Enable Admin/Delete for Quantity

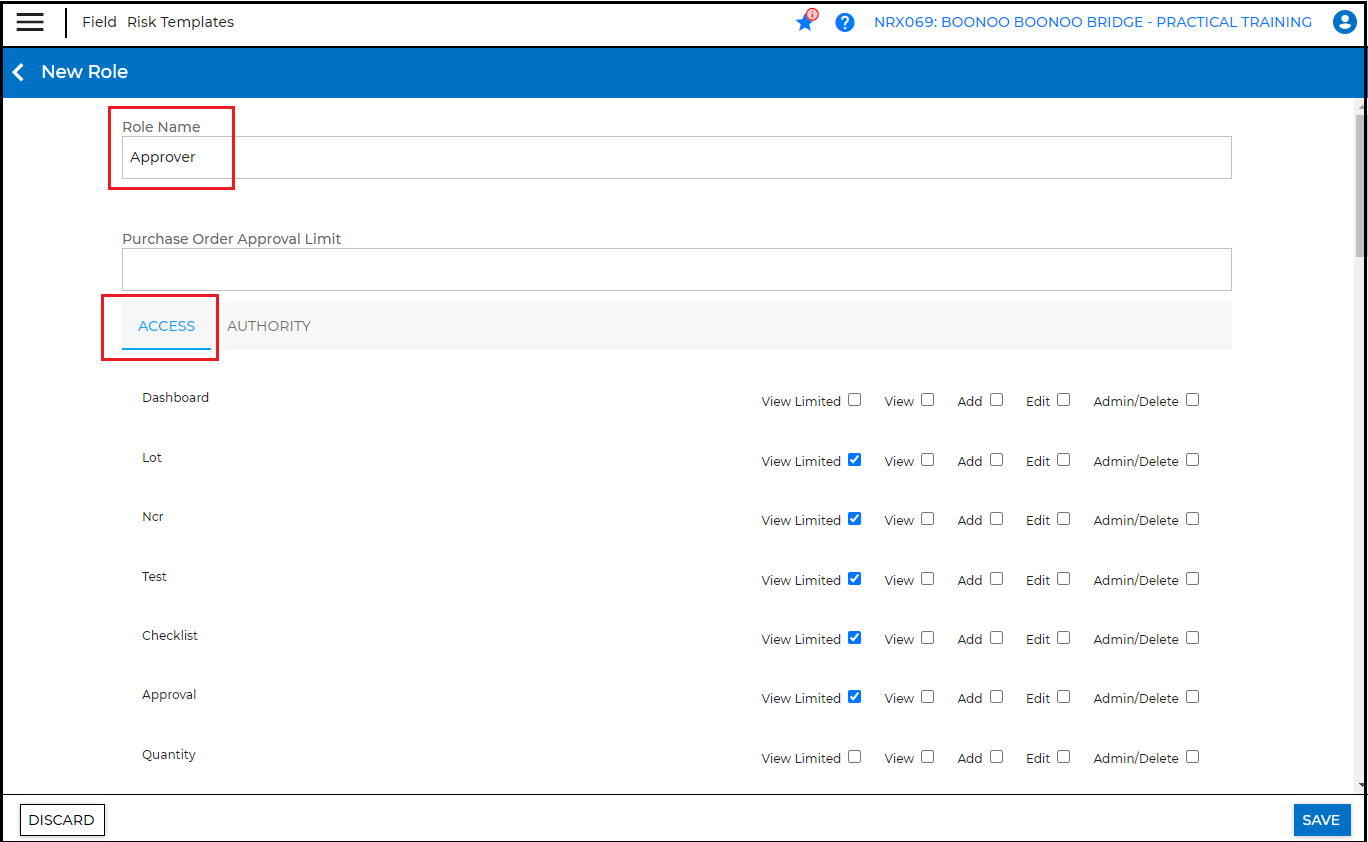[1192, 757]
